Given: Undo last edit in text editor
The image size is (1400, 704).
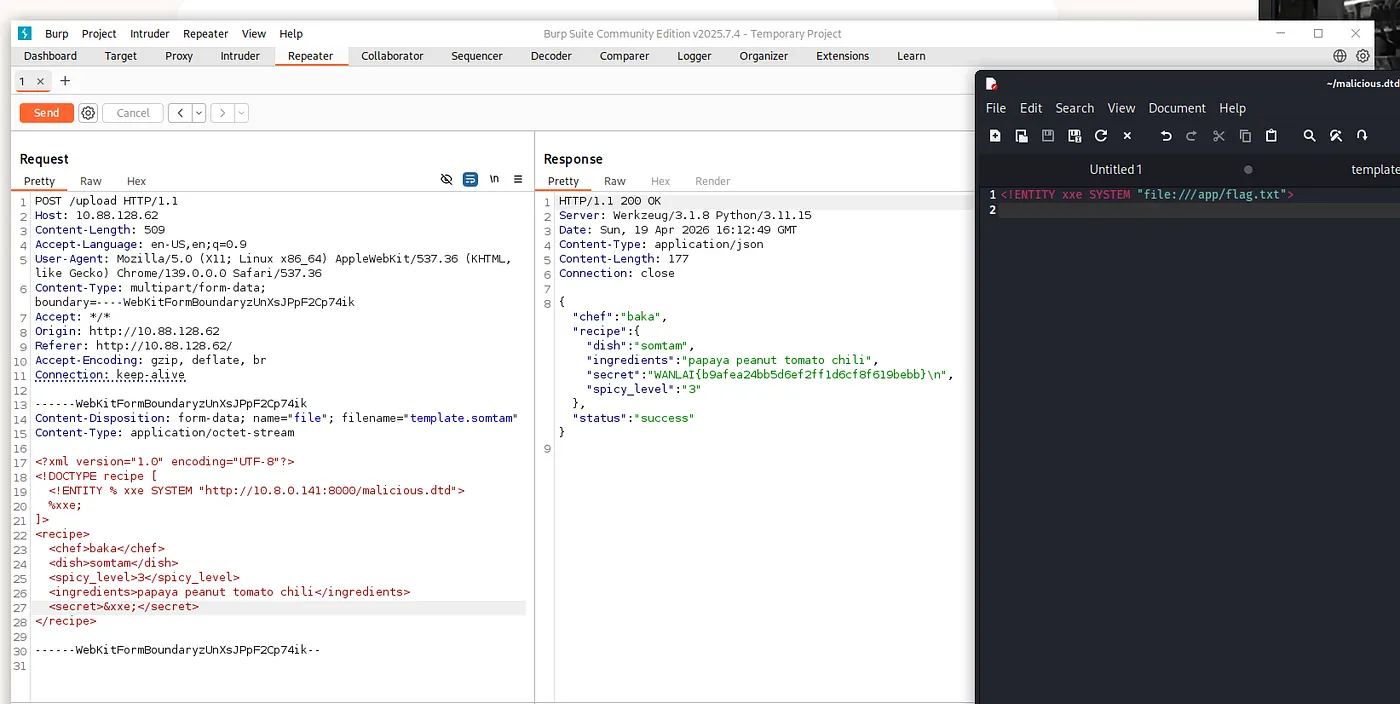Looking at the screenshot, I should pyautogui.click(x=1166, y=136).
